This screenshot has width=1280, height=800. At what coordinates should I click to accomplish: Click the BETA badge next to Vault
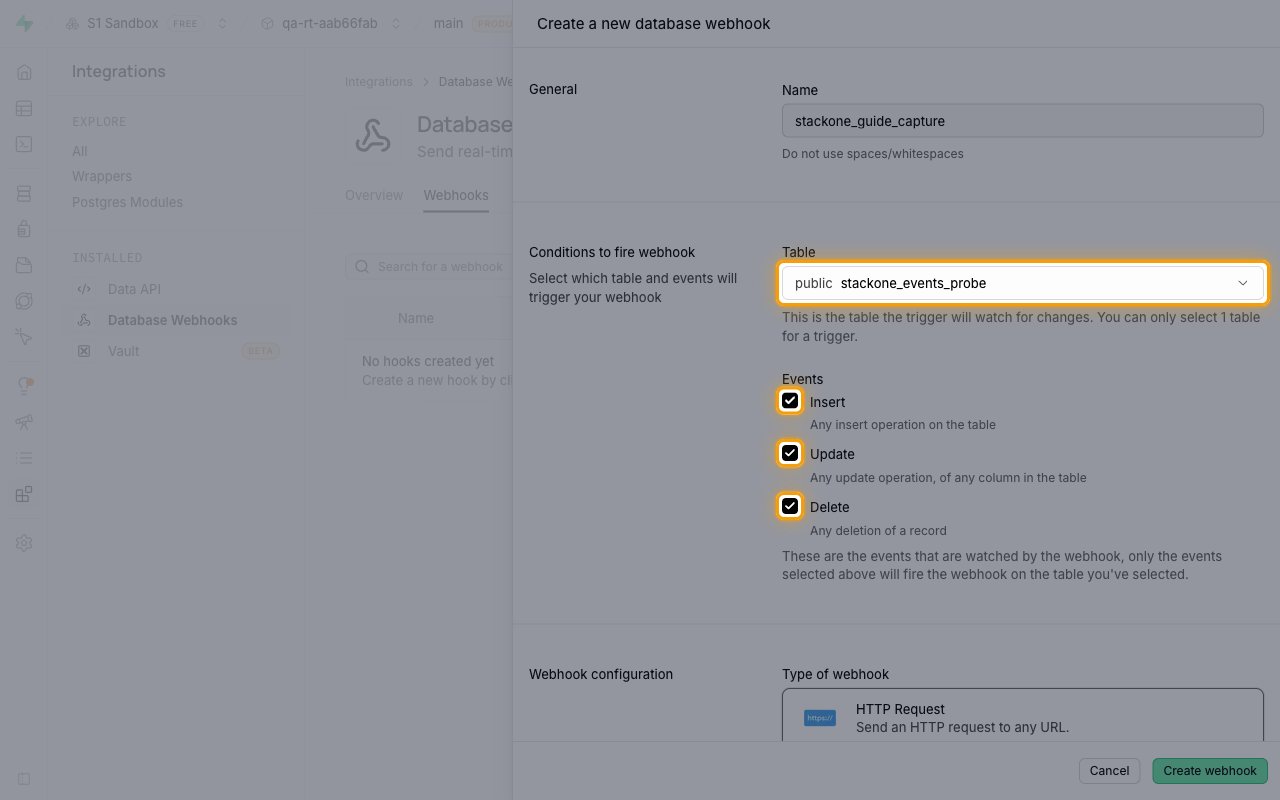click(260, 351)
